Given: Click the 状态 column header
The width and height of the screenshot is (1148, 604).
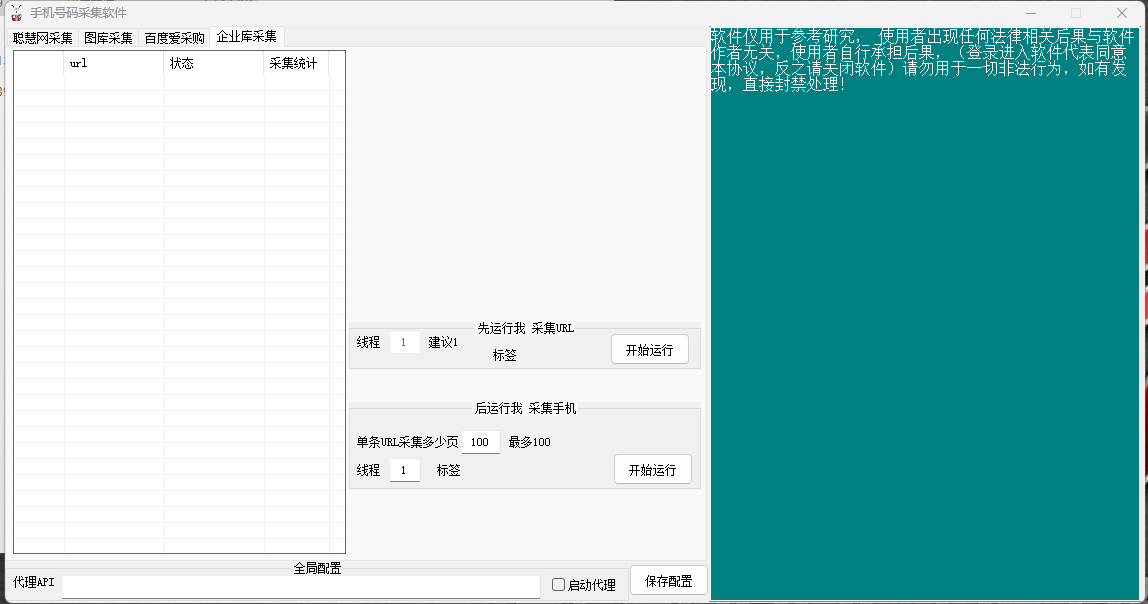Looking at the screenshot, I should tap(214, 64).
